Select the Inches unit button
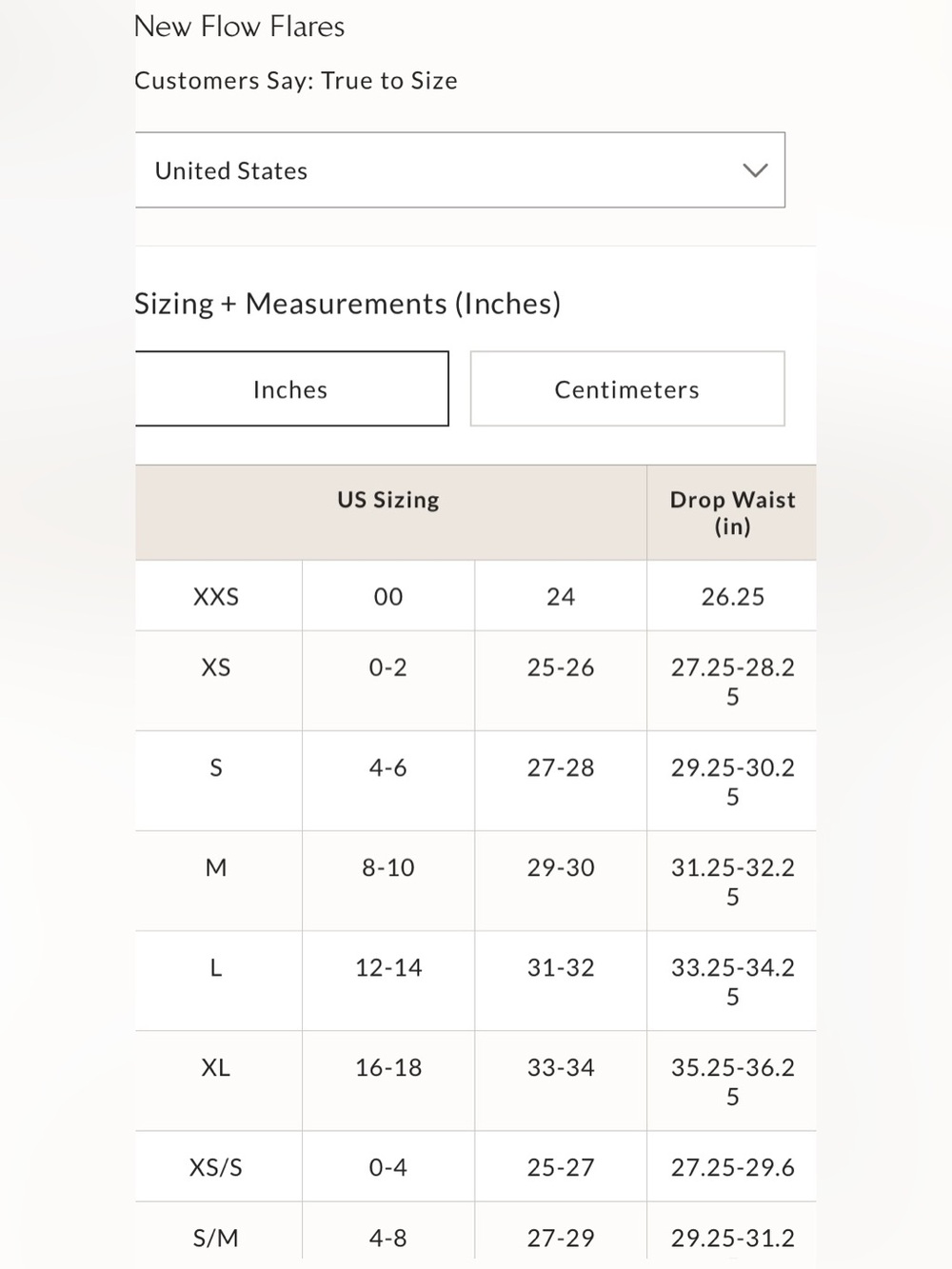The height and width of the screenshot is (1269, 952). coord(291,388)
